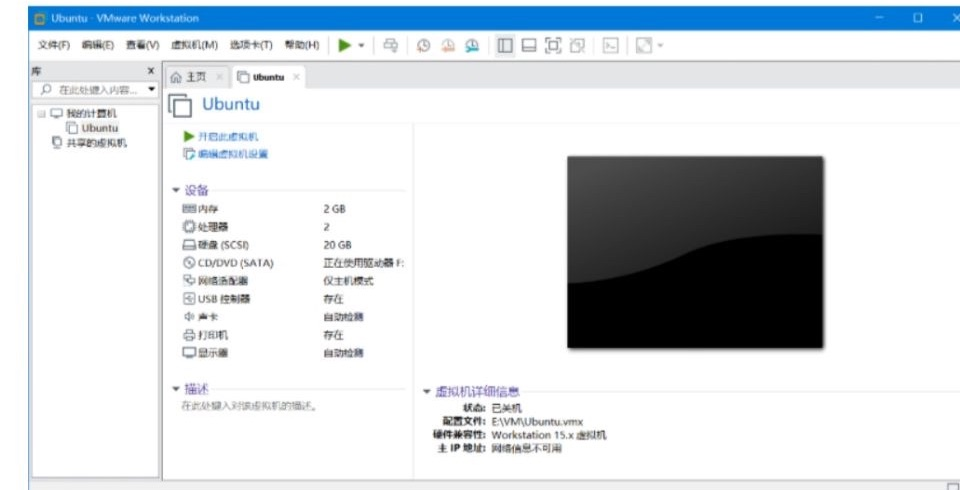The height and width of the screenshot is (490, 960).
Task: Click the sound card speaker icon
Action: 189,317
